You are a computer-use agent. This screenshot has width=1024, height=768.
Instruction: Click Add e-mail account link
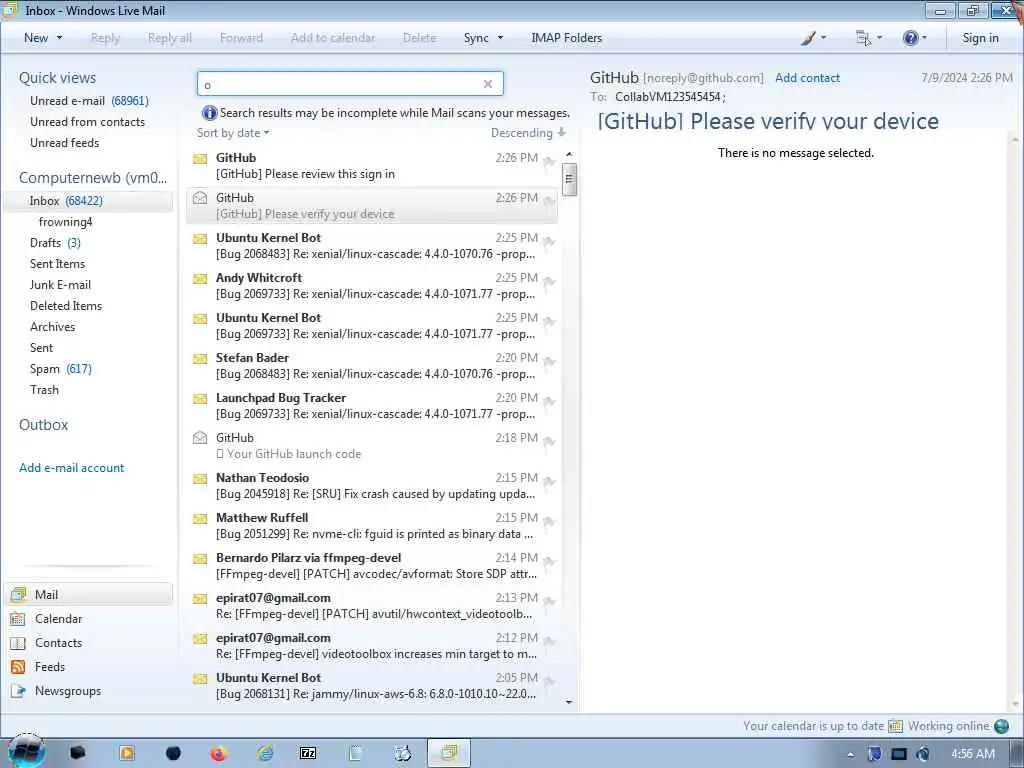coord(71,468)
